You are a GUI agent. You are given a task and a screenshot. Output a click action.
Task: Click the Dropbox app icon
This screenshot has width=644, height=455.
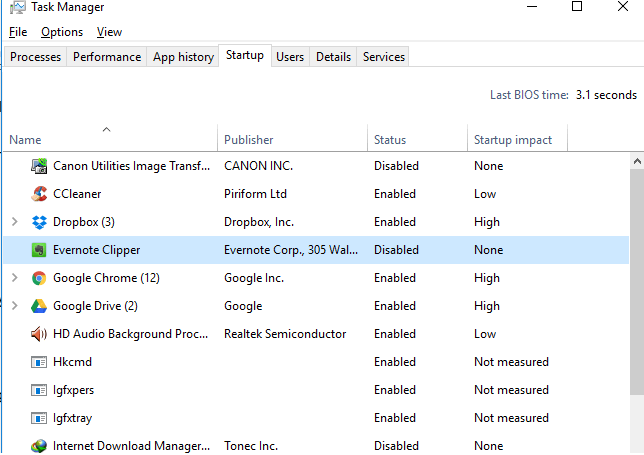[39, 222]
